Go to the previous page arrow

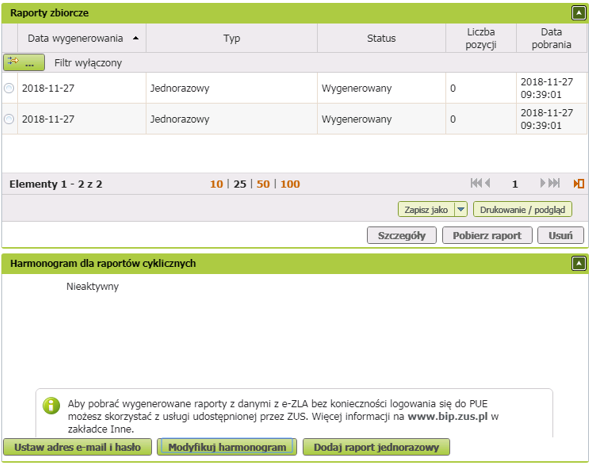[487, 183]
